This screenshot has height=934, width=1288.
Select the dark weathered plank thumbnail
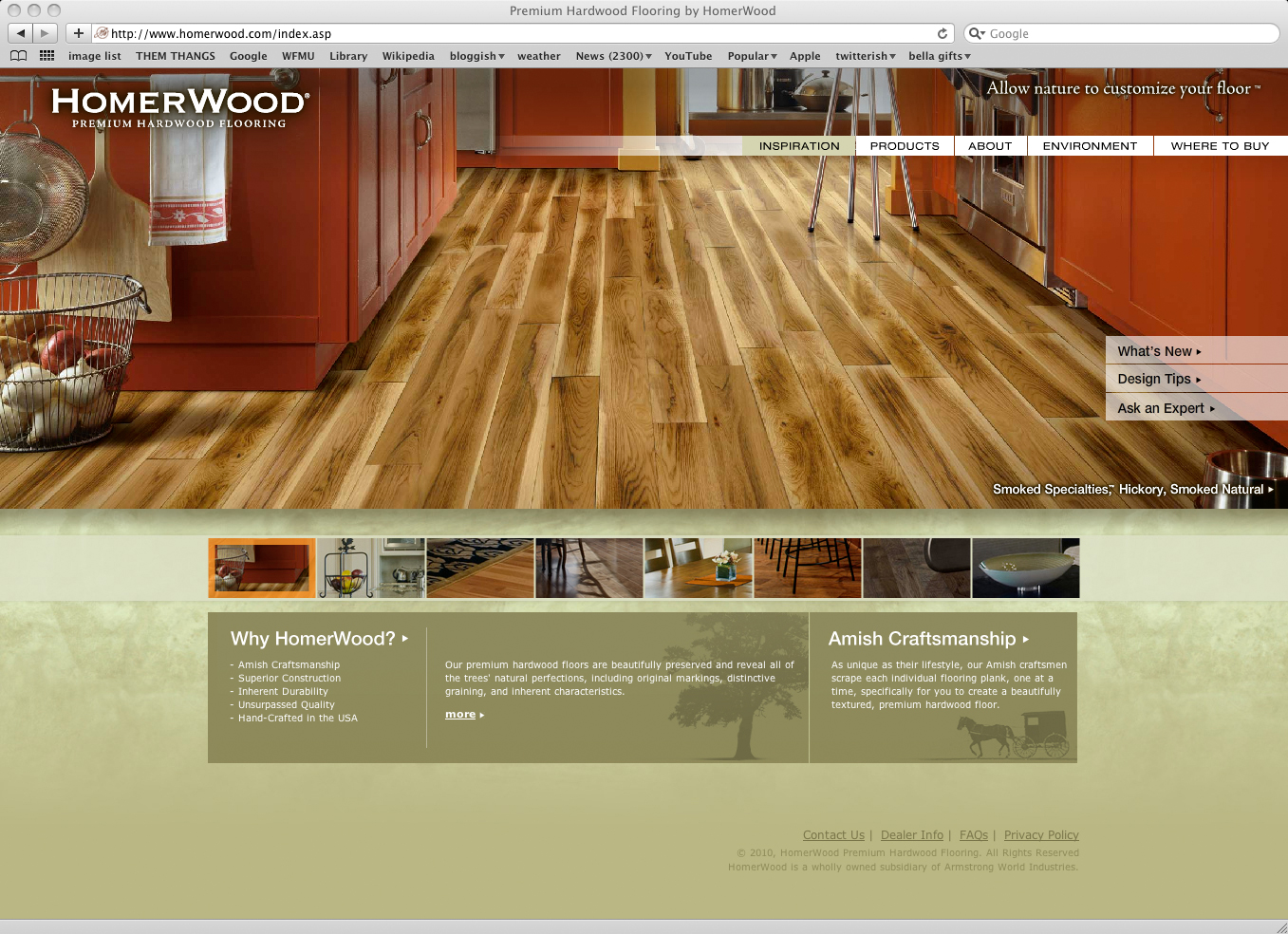coord(917,569)
